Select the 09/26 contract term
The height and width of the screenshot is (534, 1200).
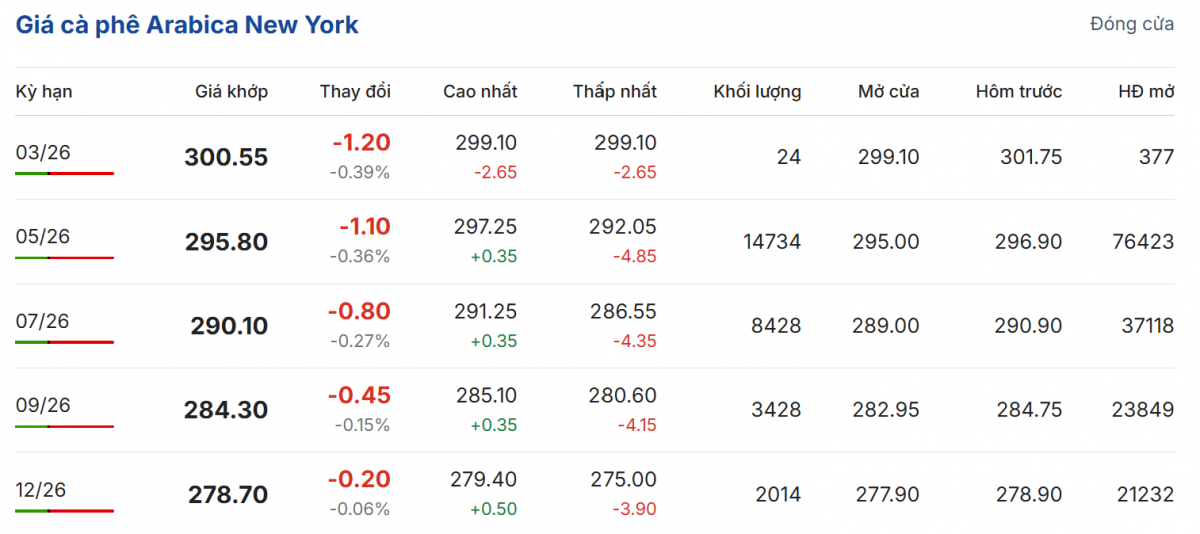(x=43, y=405)
